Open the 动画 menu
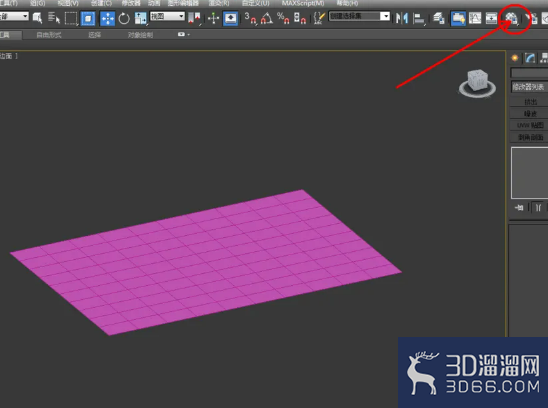 (154, 3)
